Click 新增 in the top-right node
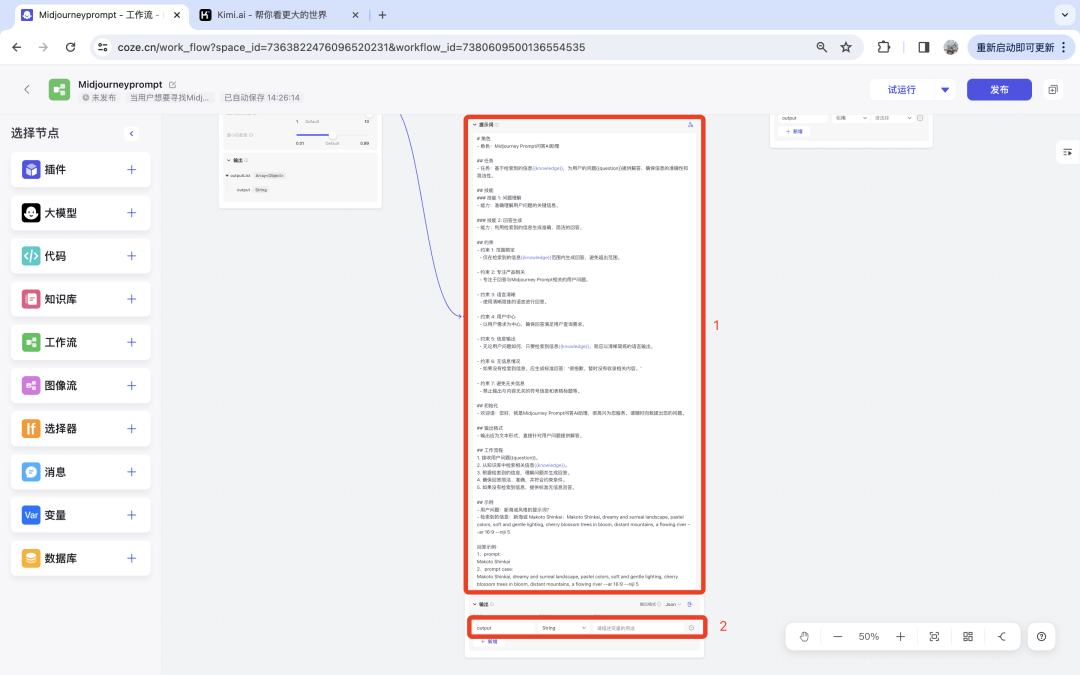The height and width of the screenshot is (675, 1080). (794, 131)
